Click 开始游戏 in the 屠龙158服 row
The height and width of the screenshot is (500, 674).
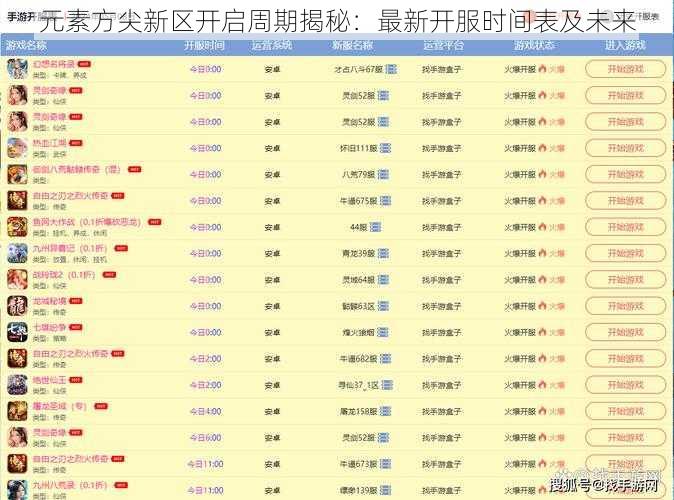coord(625,411)
